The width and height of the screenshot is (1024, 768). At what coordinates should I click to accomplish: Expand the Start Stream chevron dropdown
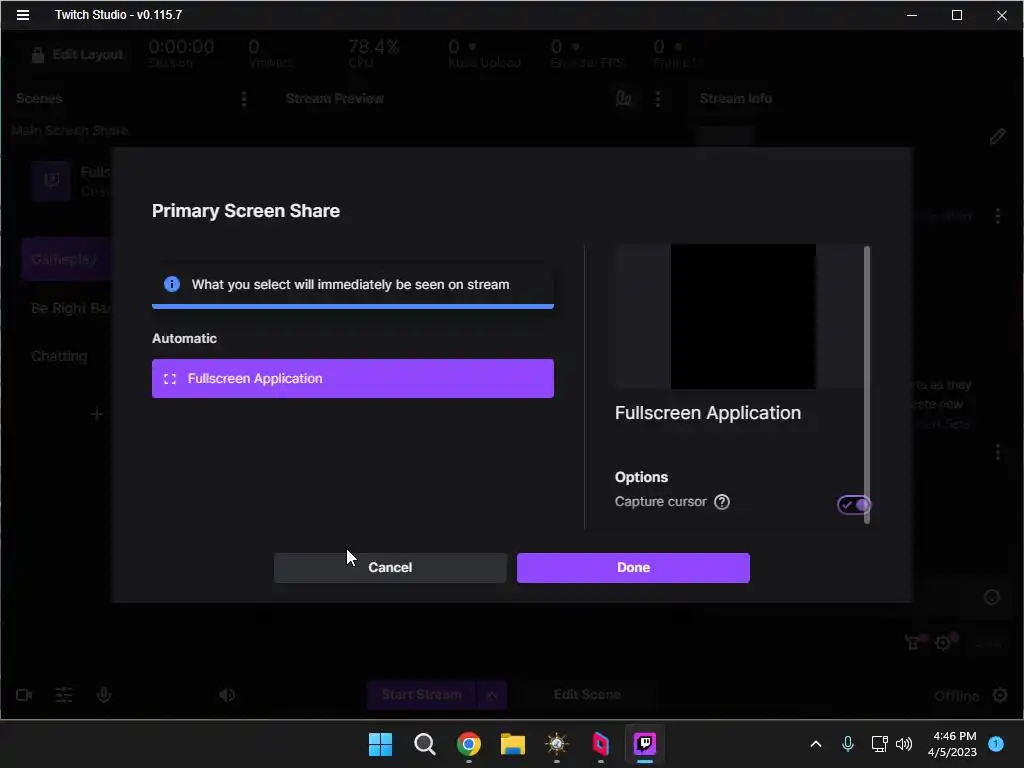pos(492,695)
